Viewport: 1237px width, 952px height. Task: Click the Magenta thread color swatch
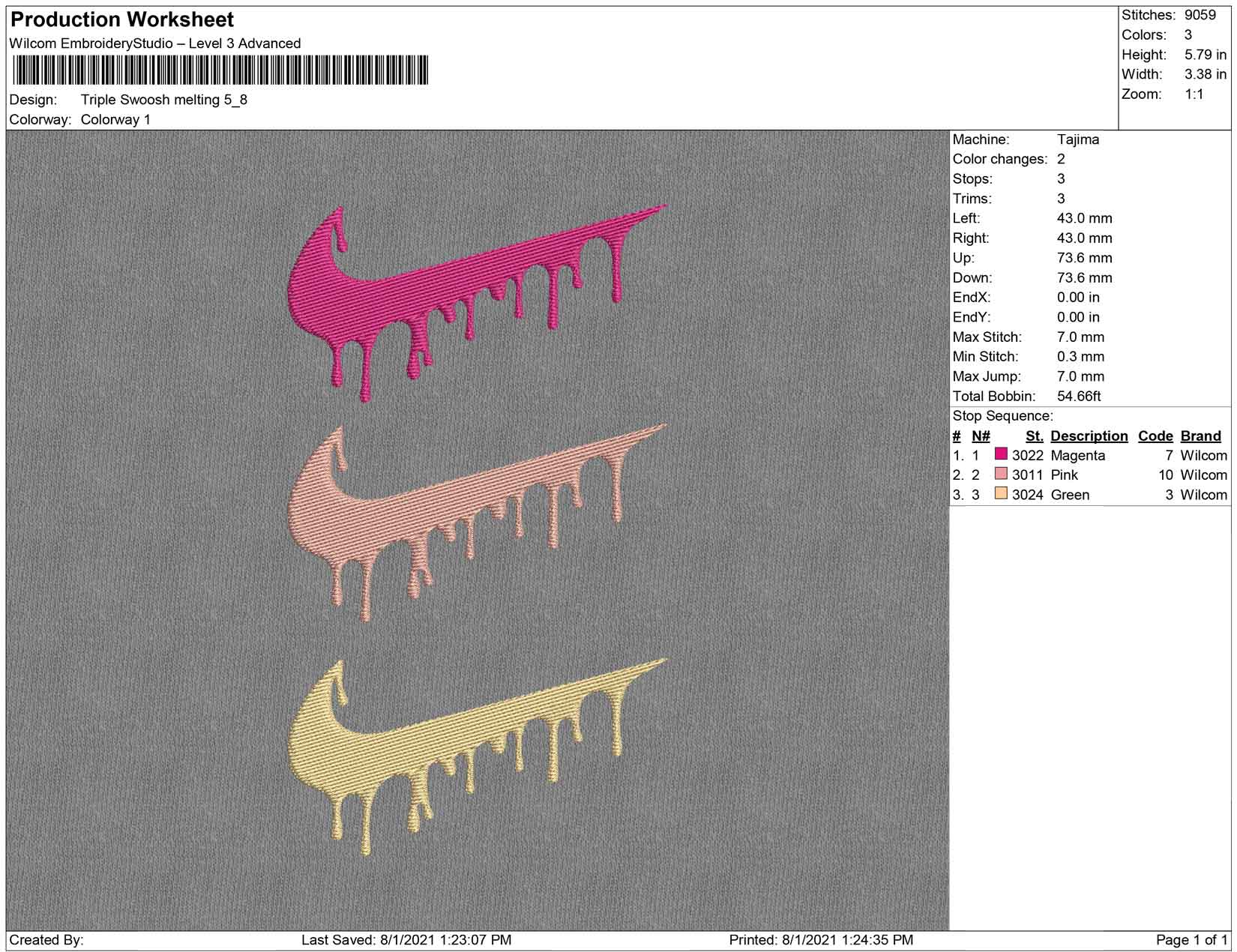click(x=1001, y=454)
